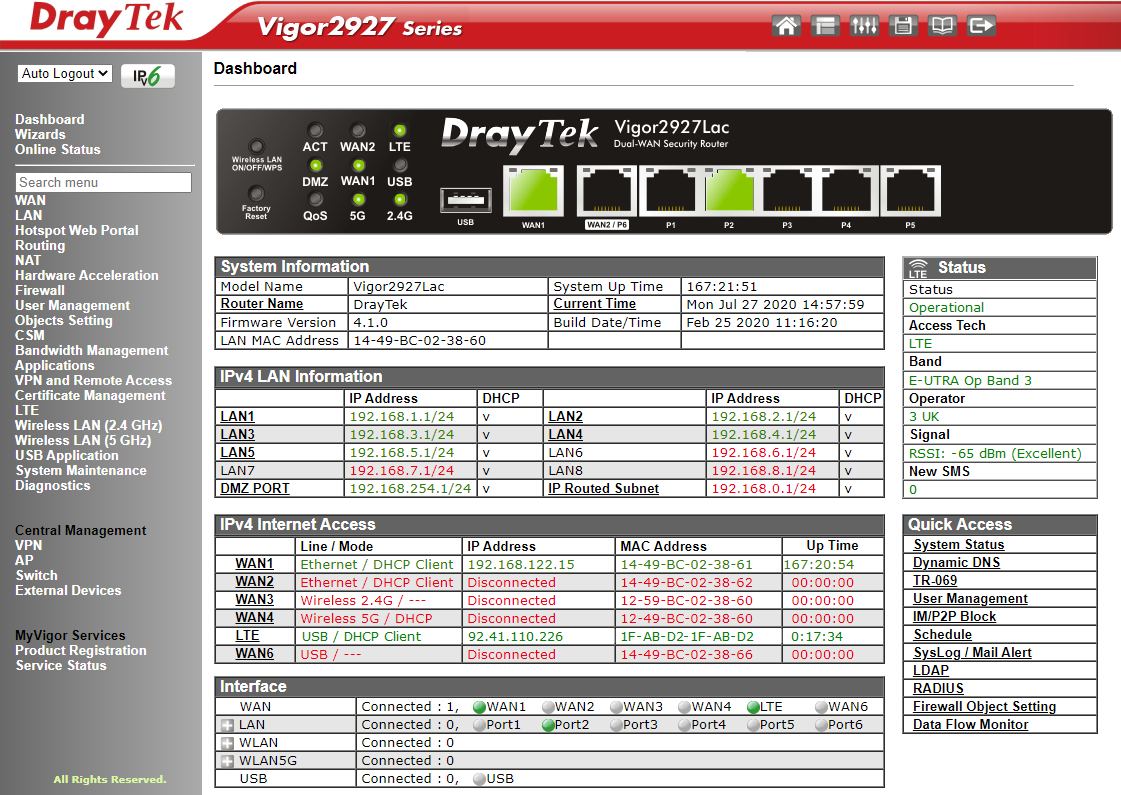The height and width of the screenshot is (795, 1121).
Task: Click the RSSI signal value text
Action: click(995, 453)
